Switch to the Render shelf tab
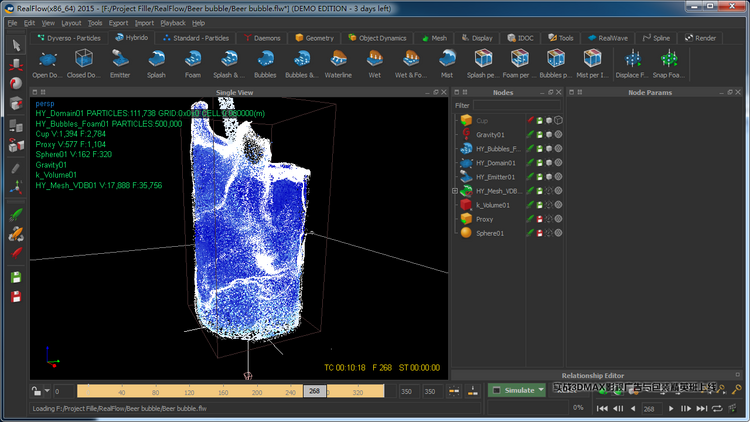This screenshot has width=750, height=422. point(700,38)
